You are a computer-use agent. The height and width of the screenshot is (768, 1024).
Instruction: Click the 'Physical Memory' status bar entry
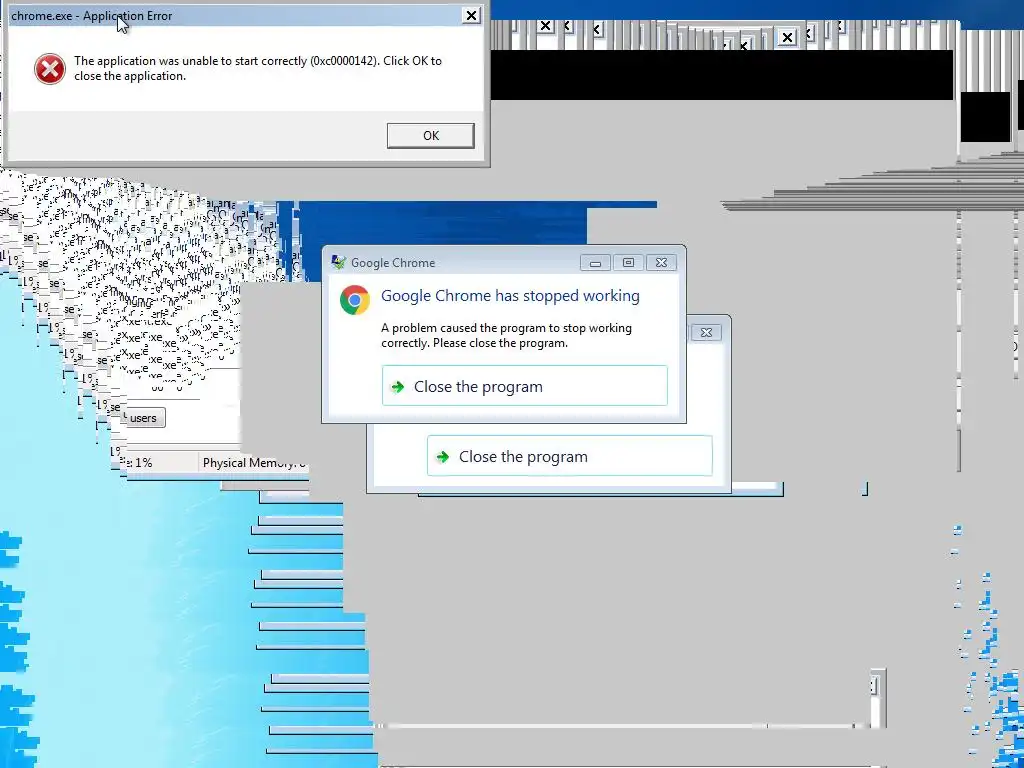(253, 462)
